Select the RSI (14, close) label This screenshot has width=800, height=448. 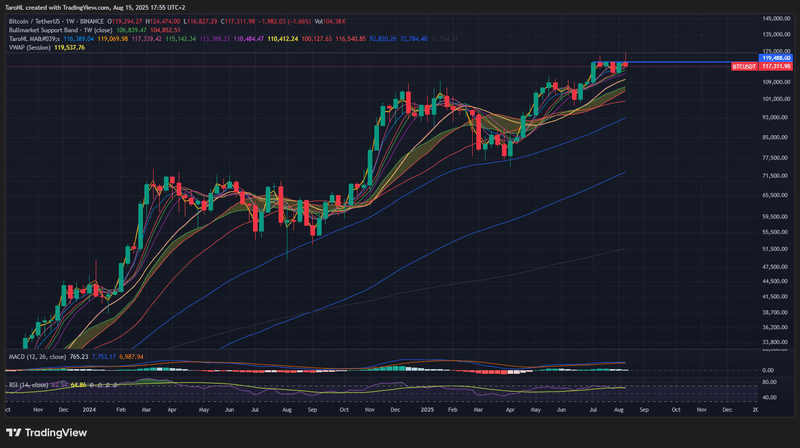(28, 385)
